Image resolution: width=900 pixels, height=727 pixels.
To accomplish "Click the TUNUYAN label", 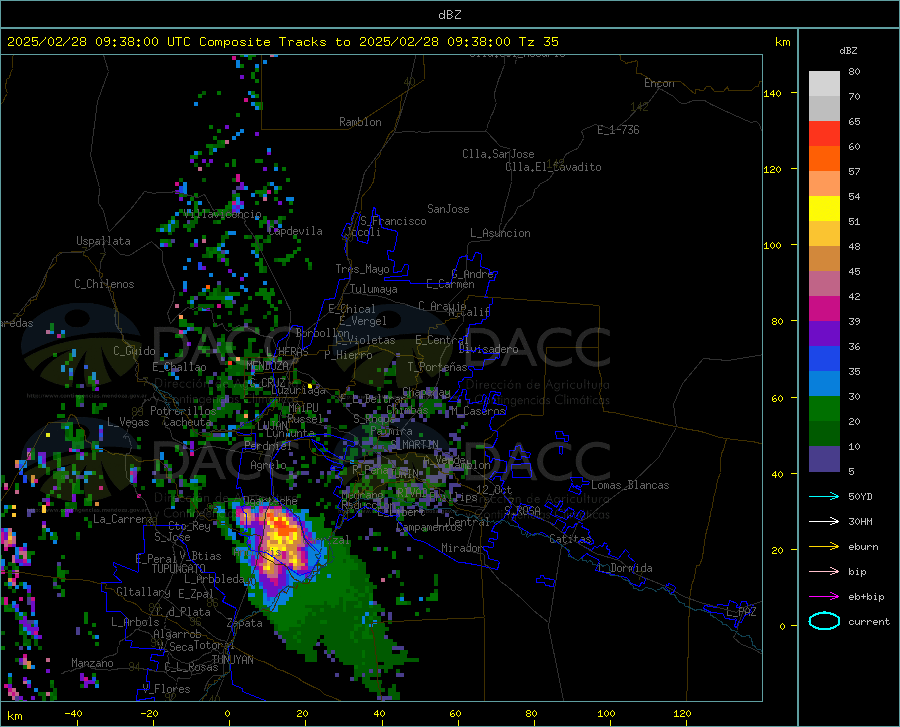I will [x=232, y=660].
